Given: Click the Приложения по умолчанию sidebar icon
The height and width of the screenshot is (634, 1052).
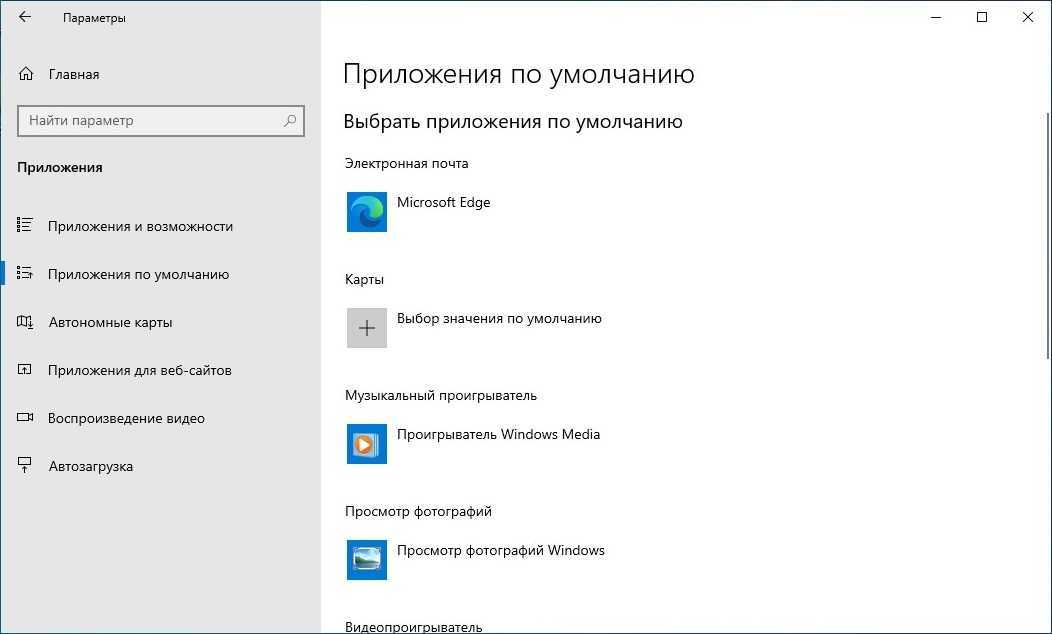Looking at the screenshot, I should pyautogui.click(x=25, y=274).
